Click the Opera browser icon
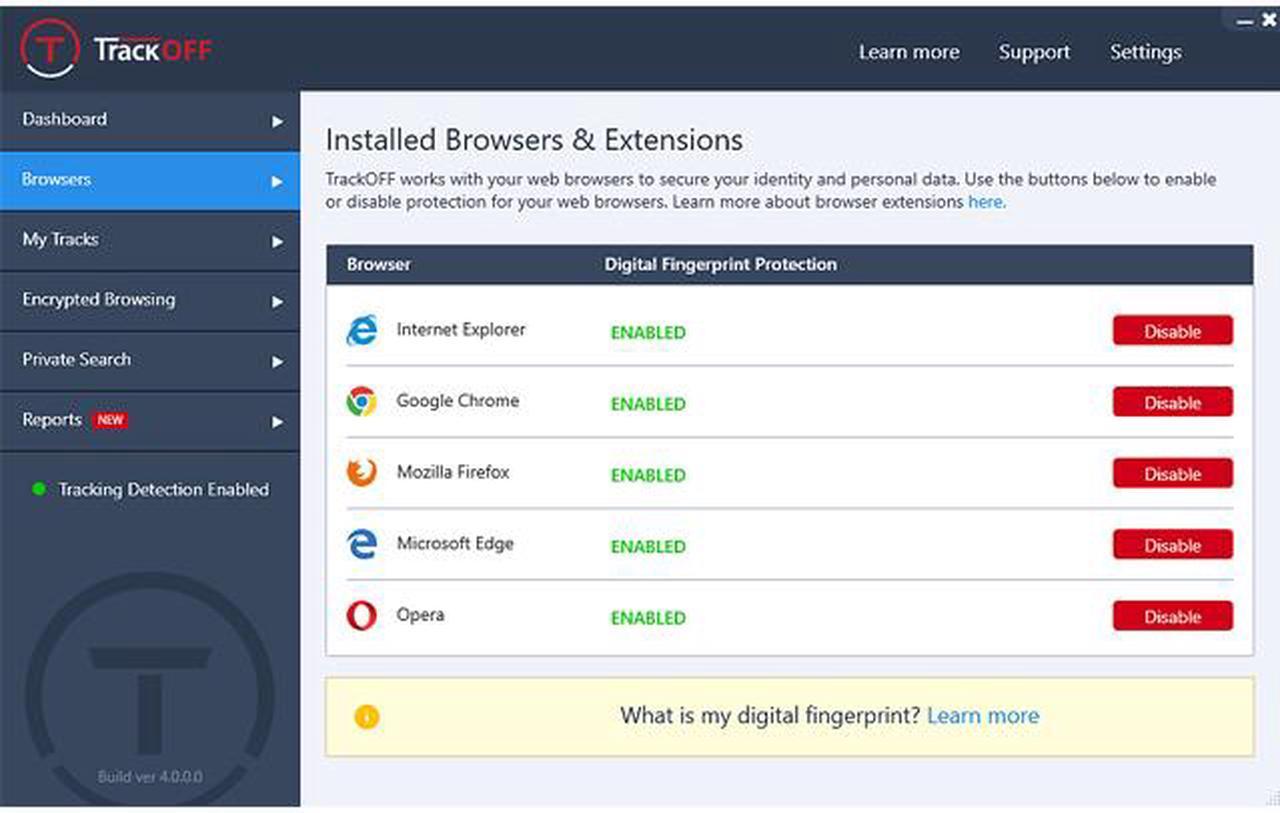 tap(361, 615)
